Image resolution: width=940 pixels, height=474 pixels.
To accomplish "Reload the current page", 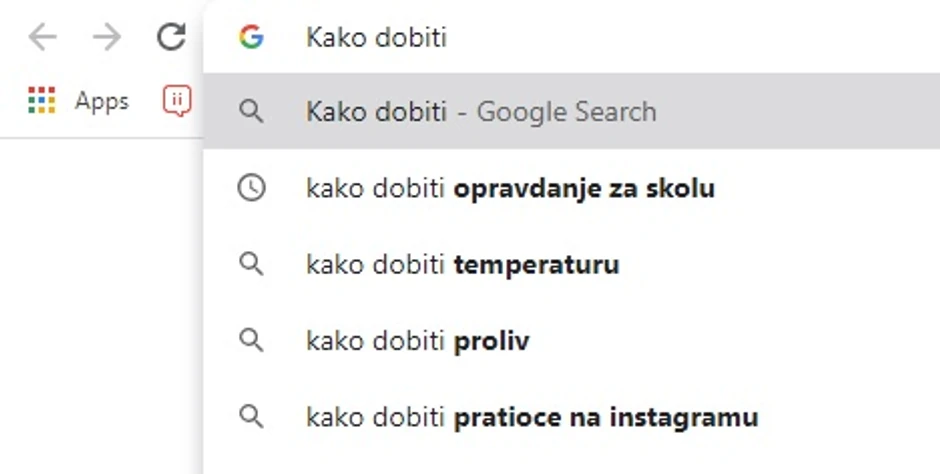I will click(x=171, y=38).
